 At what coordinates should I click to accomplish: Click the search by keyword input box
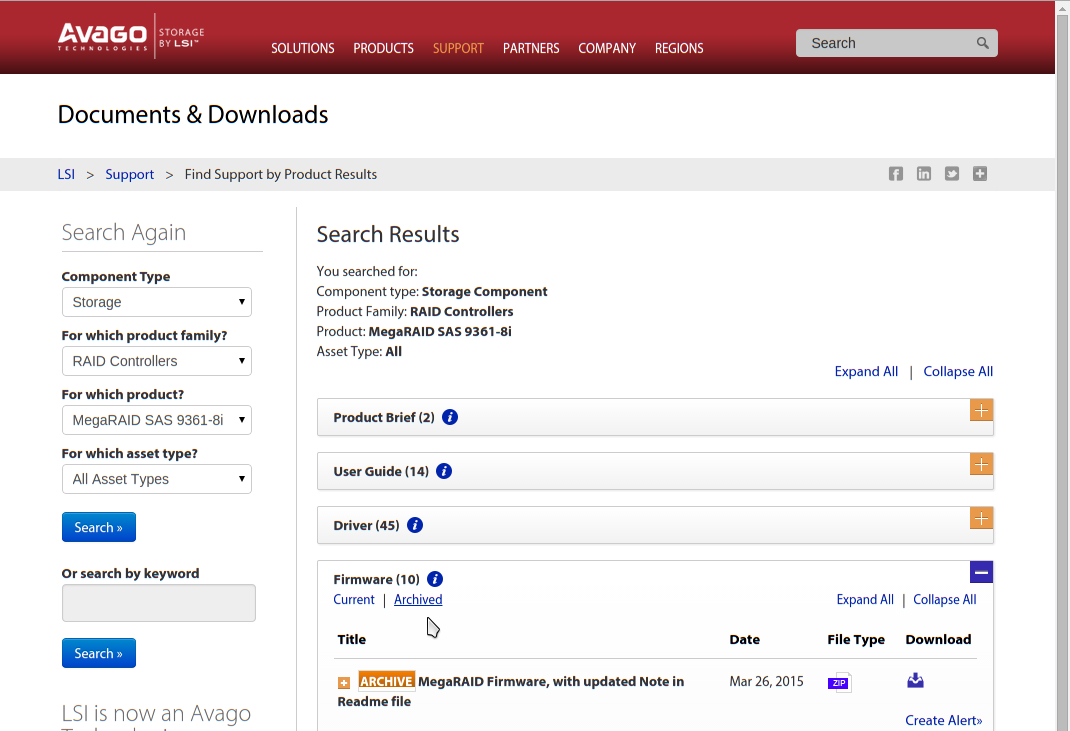click(x=159, y=603)
